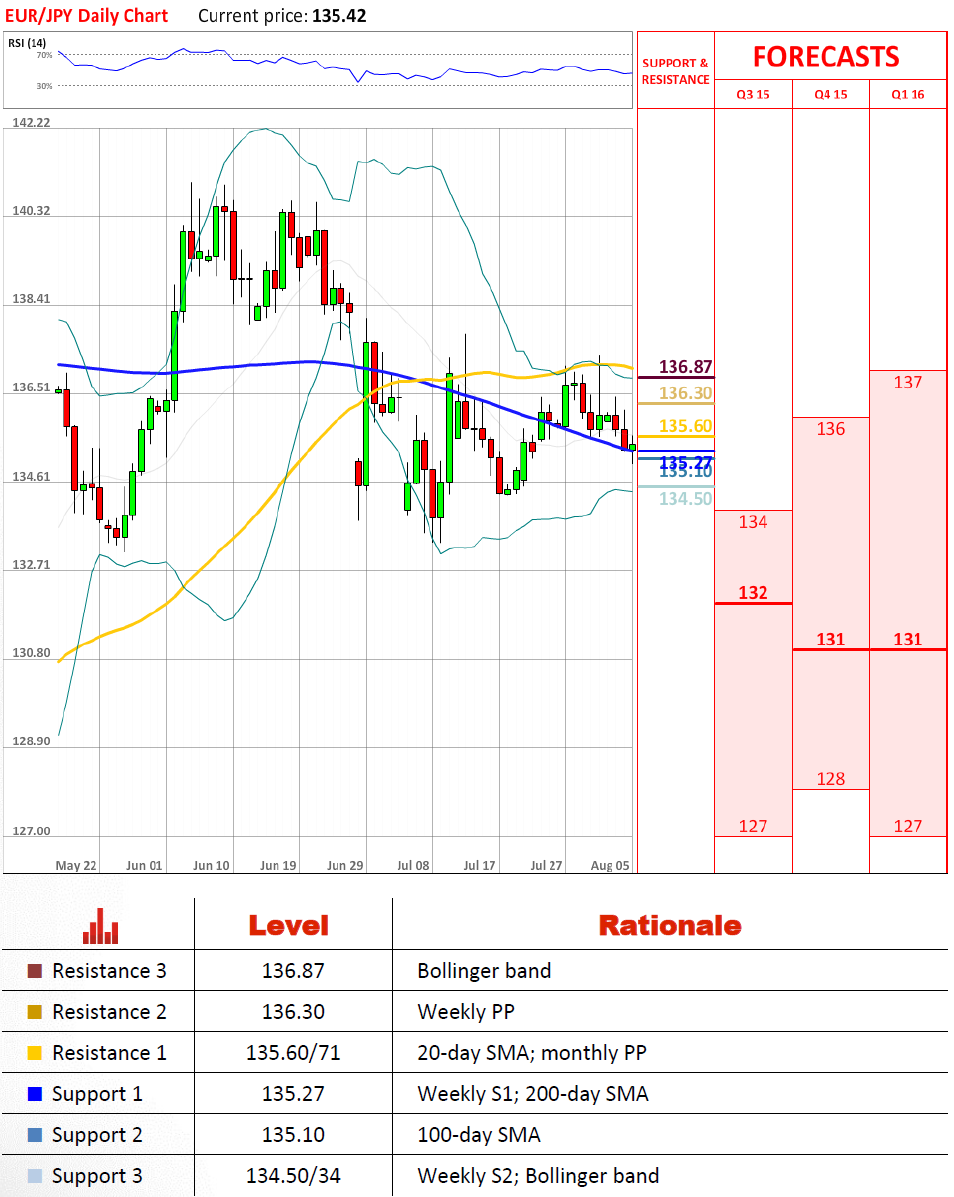Open the Q3 15 forecast column header
Screen dimensions: 954x1197
pos(752,94)
